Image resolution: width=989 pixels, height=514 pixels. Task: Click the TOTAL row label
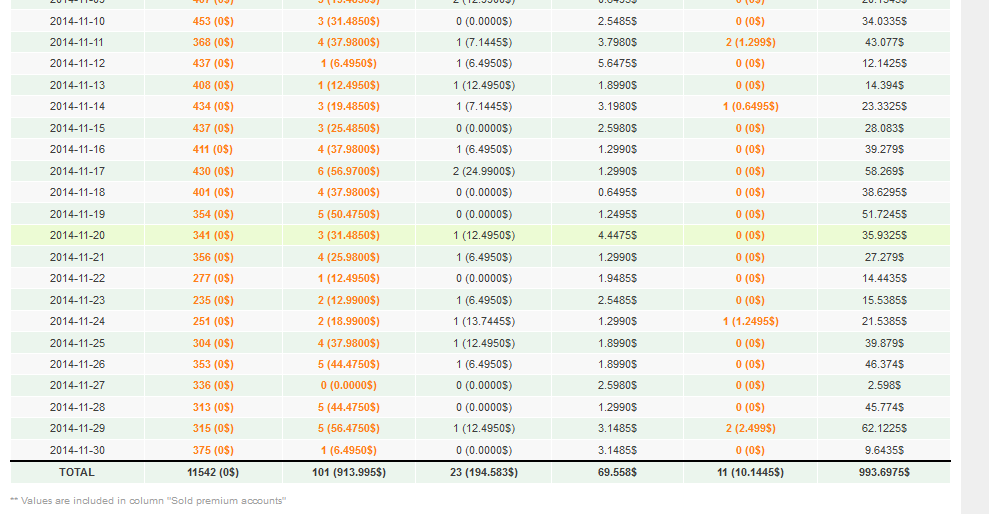(x=77, y=472)
